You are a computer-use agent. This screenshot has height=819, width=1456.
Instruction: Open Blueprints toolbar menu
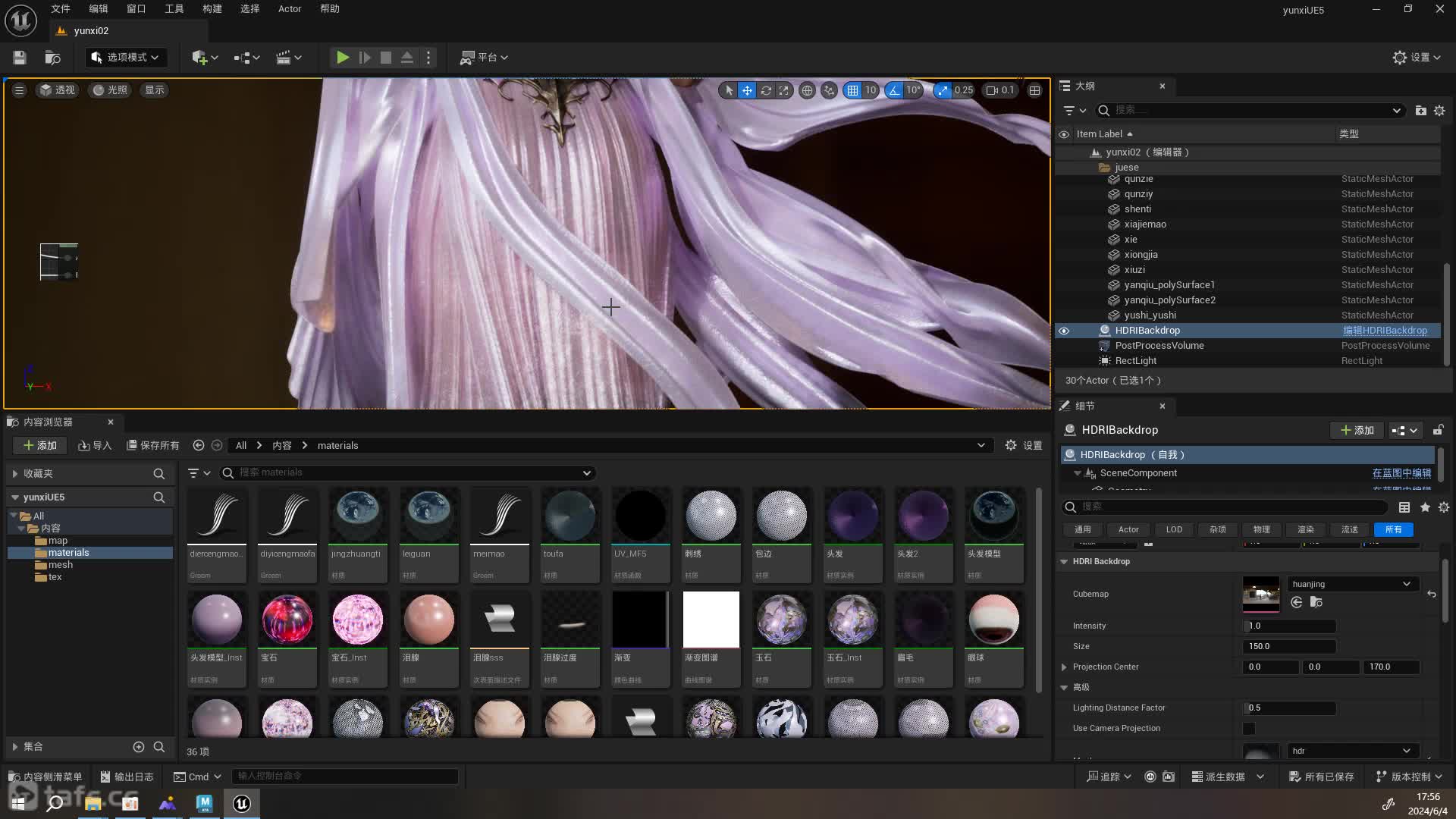(x=246, y=58)
